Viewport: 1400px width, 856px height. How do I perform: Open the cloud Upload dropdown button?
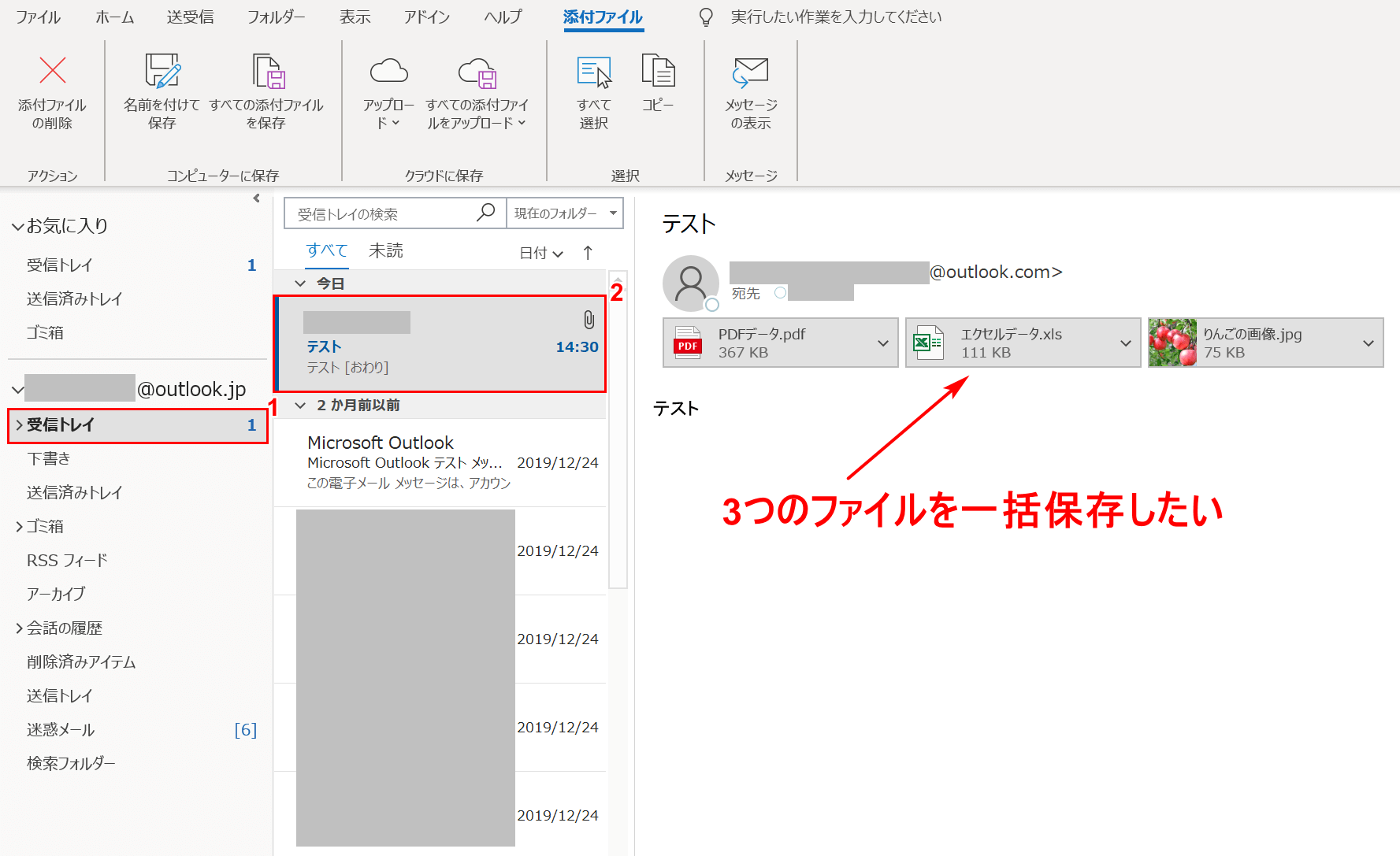coord(388,113)
